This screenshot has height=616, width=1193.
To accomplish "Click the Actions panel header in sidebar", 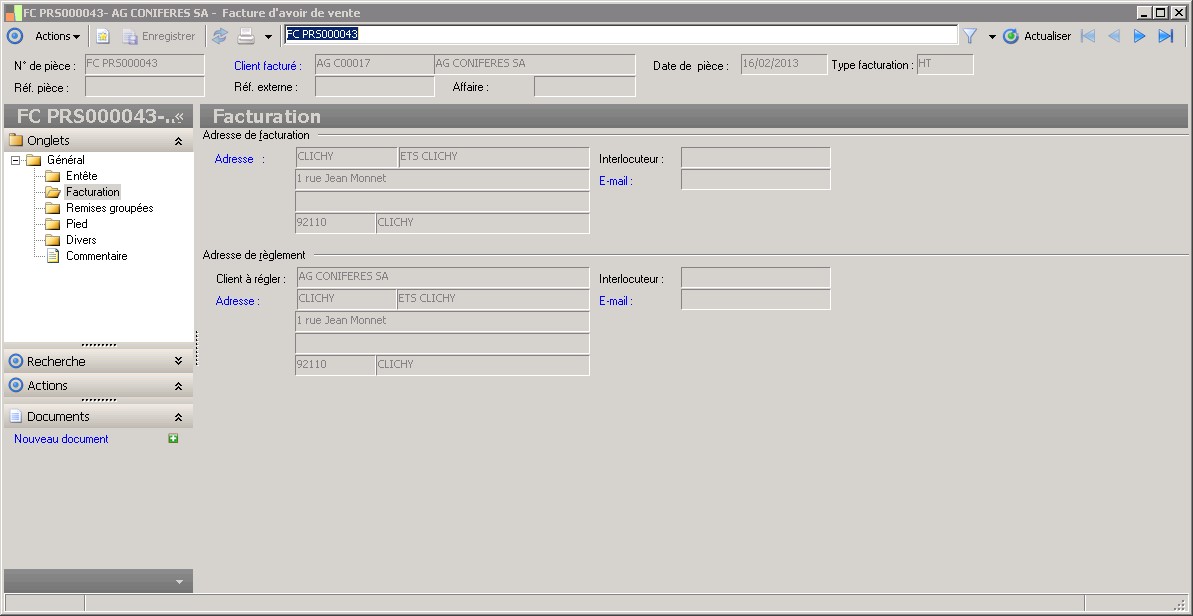I will click(x=98, y=386).
